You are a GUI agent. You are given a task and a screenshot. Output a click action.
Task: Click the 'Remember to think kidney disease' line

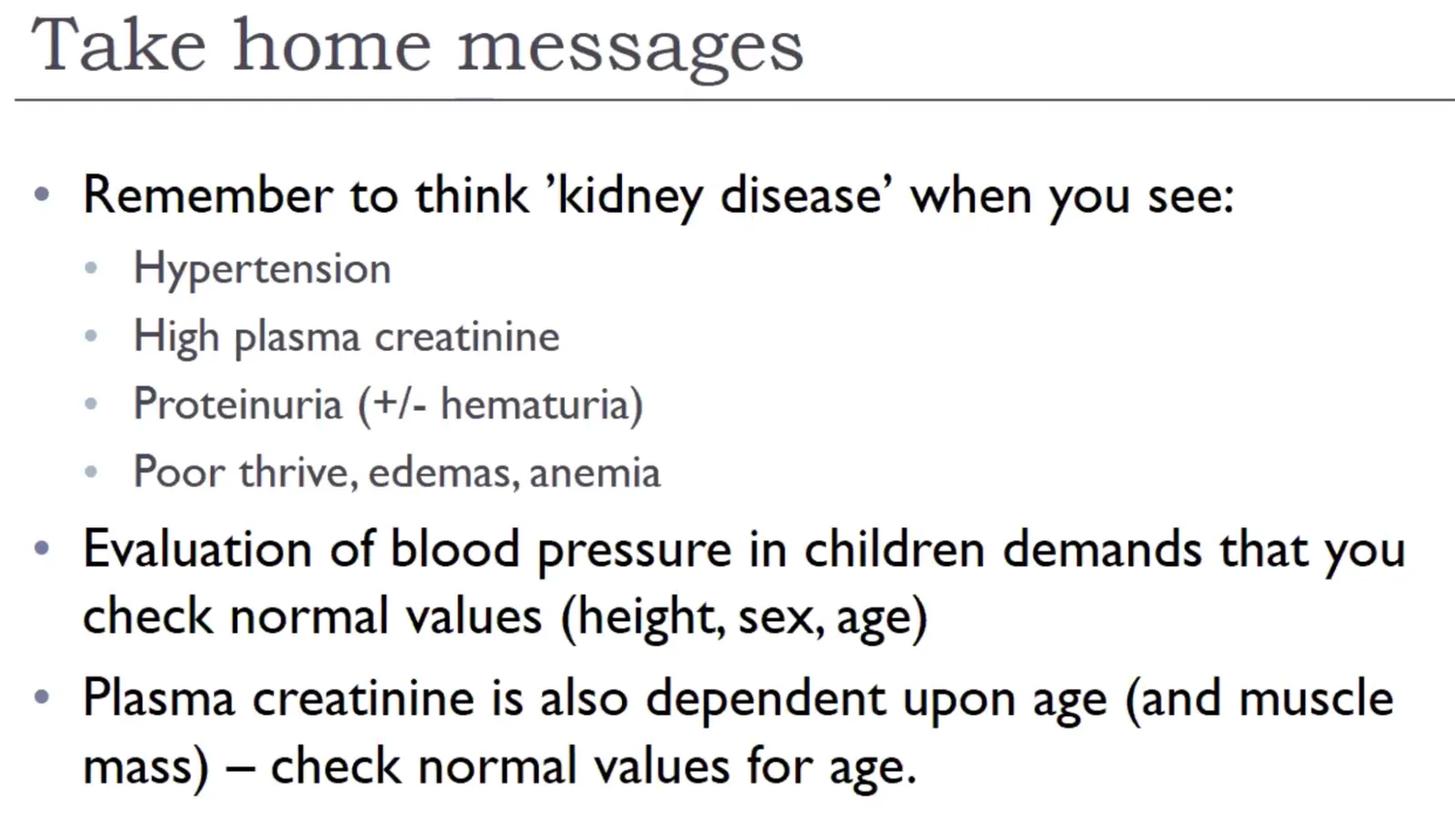click(658, 196)
